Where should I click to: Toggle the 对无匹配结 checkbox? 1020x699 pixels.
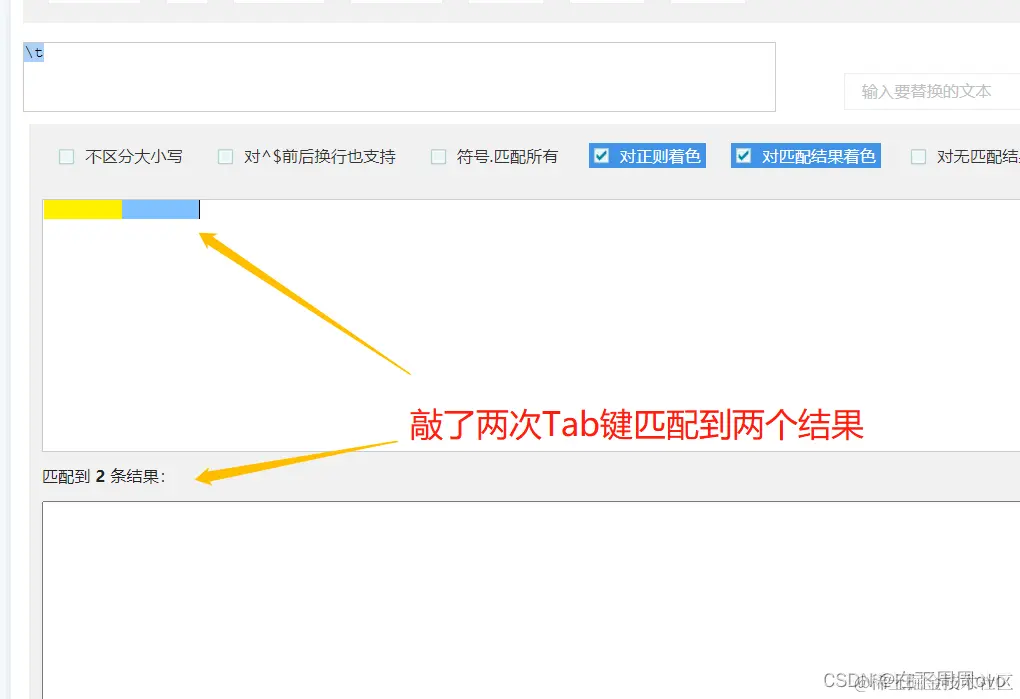[x=918, y=157]
